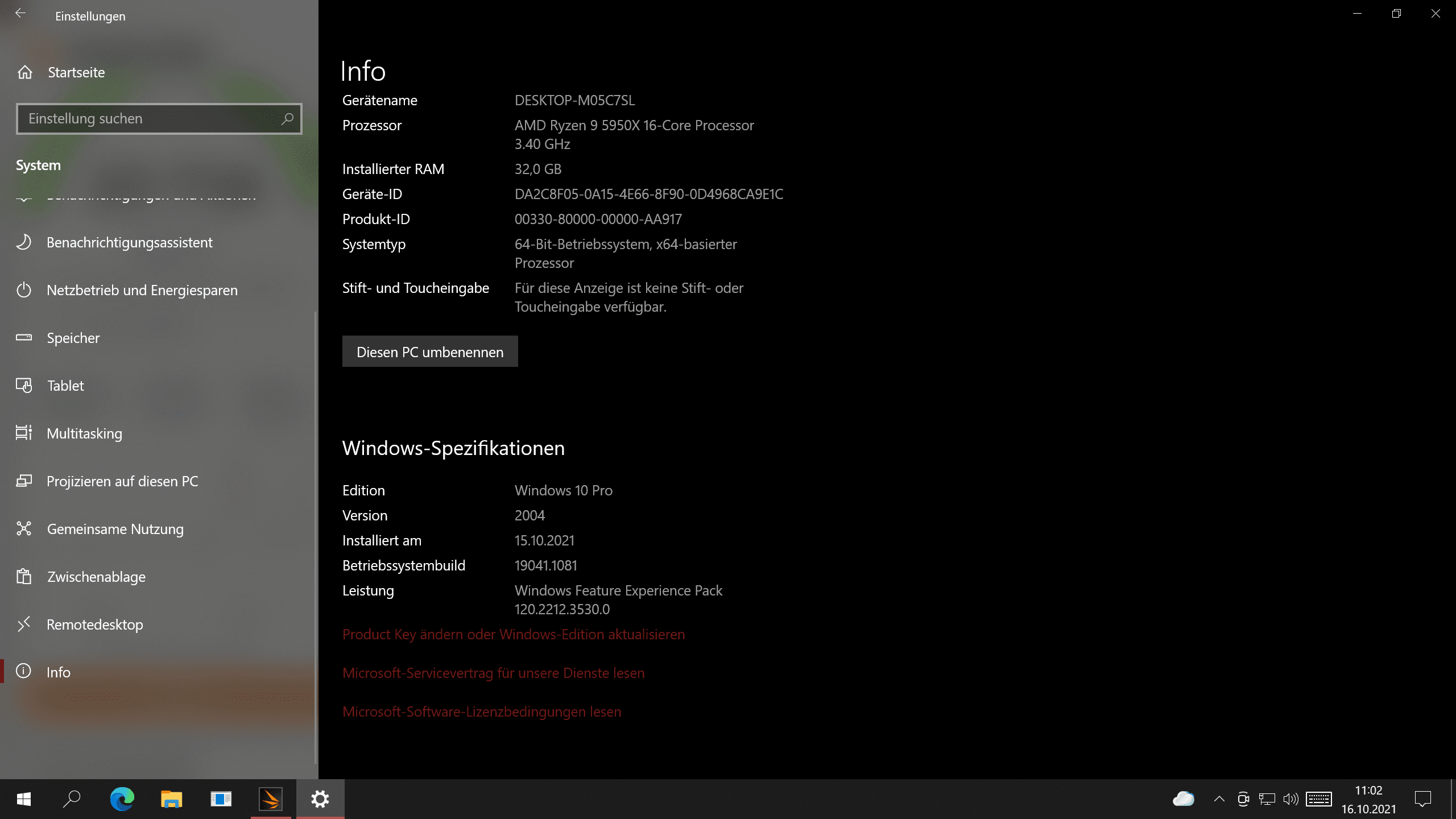Select the Speicher drive icon
Screen dimensions: 1456x819
[x=24, y=337]
